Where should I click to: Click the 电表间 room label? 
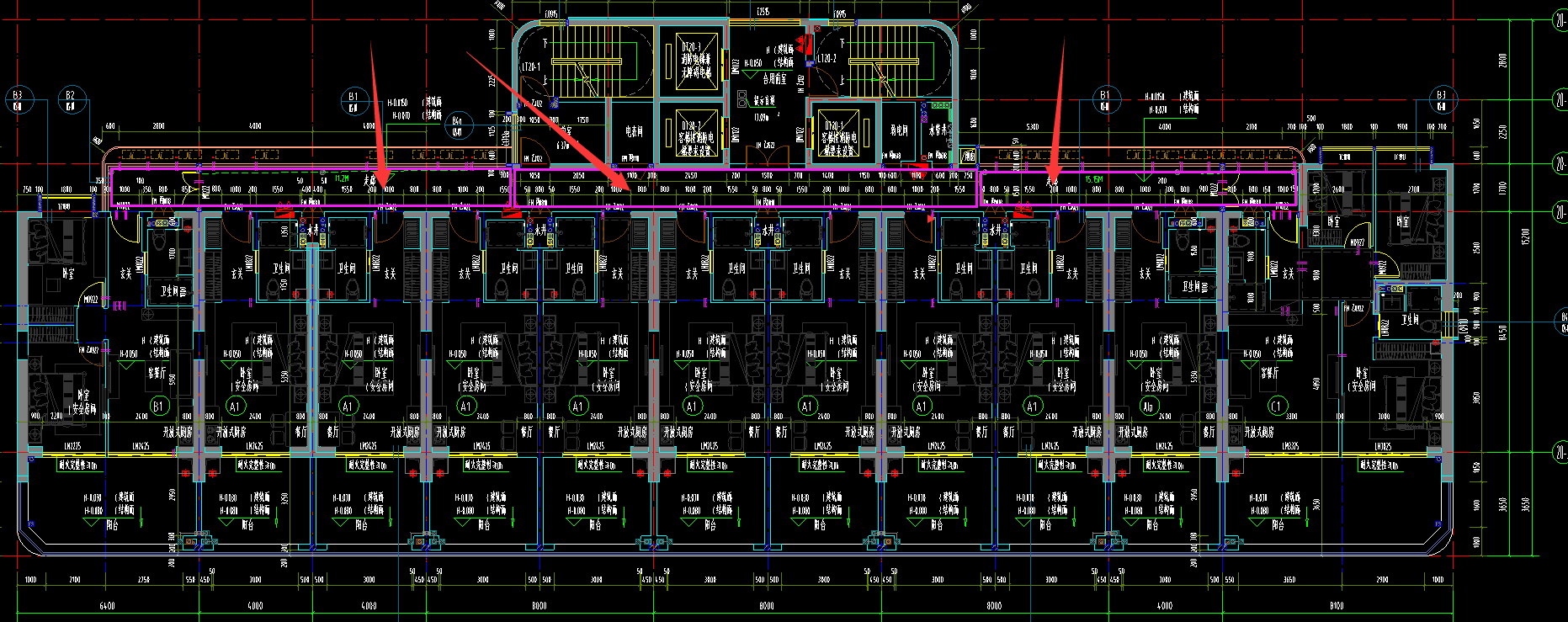coord(633,131)
